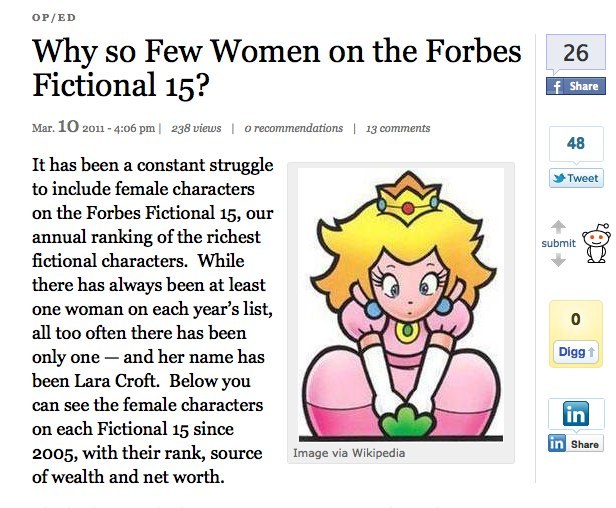The width and height of the screenshot is (616, 508).
Task: Upvote the article with Reddit's up arrow
Action: (558, 227)
